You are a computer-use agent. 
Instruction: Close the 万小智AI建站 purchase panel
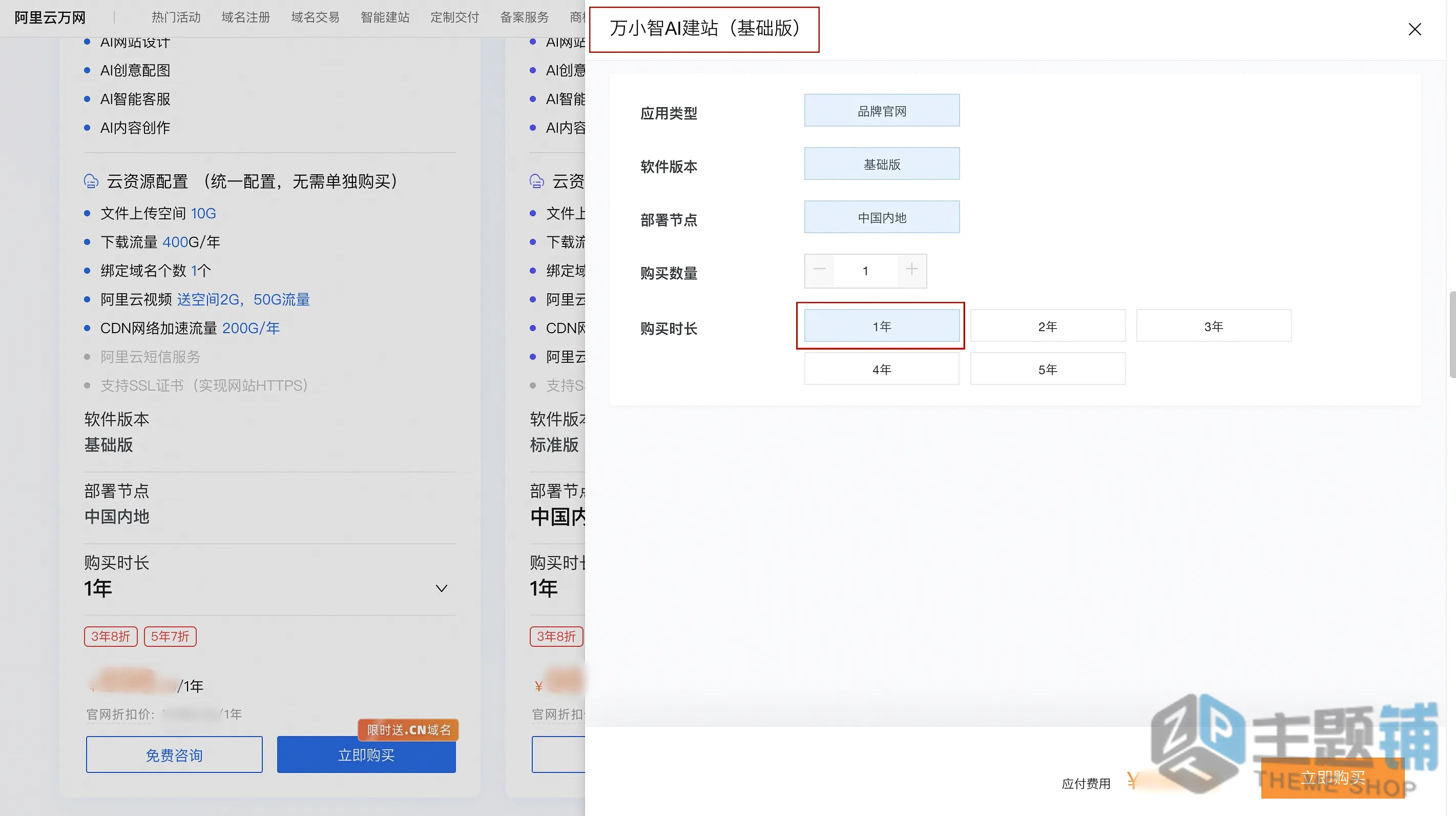pyautogui.click(x=1414, y=29)
